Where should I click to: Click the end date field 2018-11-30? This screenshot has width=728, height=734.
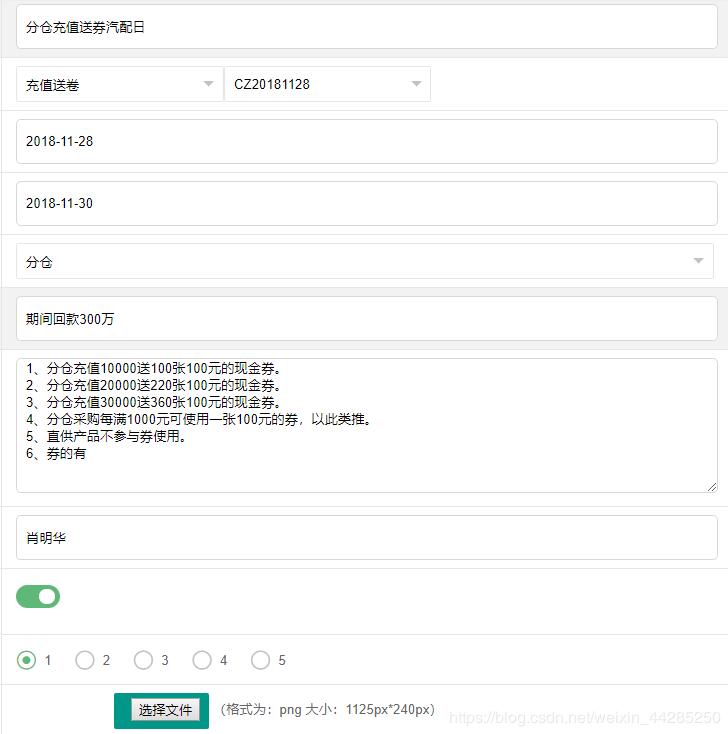tap(367, 203)
